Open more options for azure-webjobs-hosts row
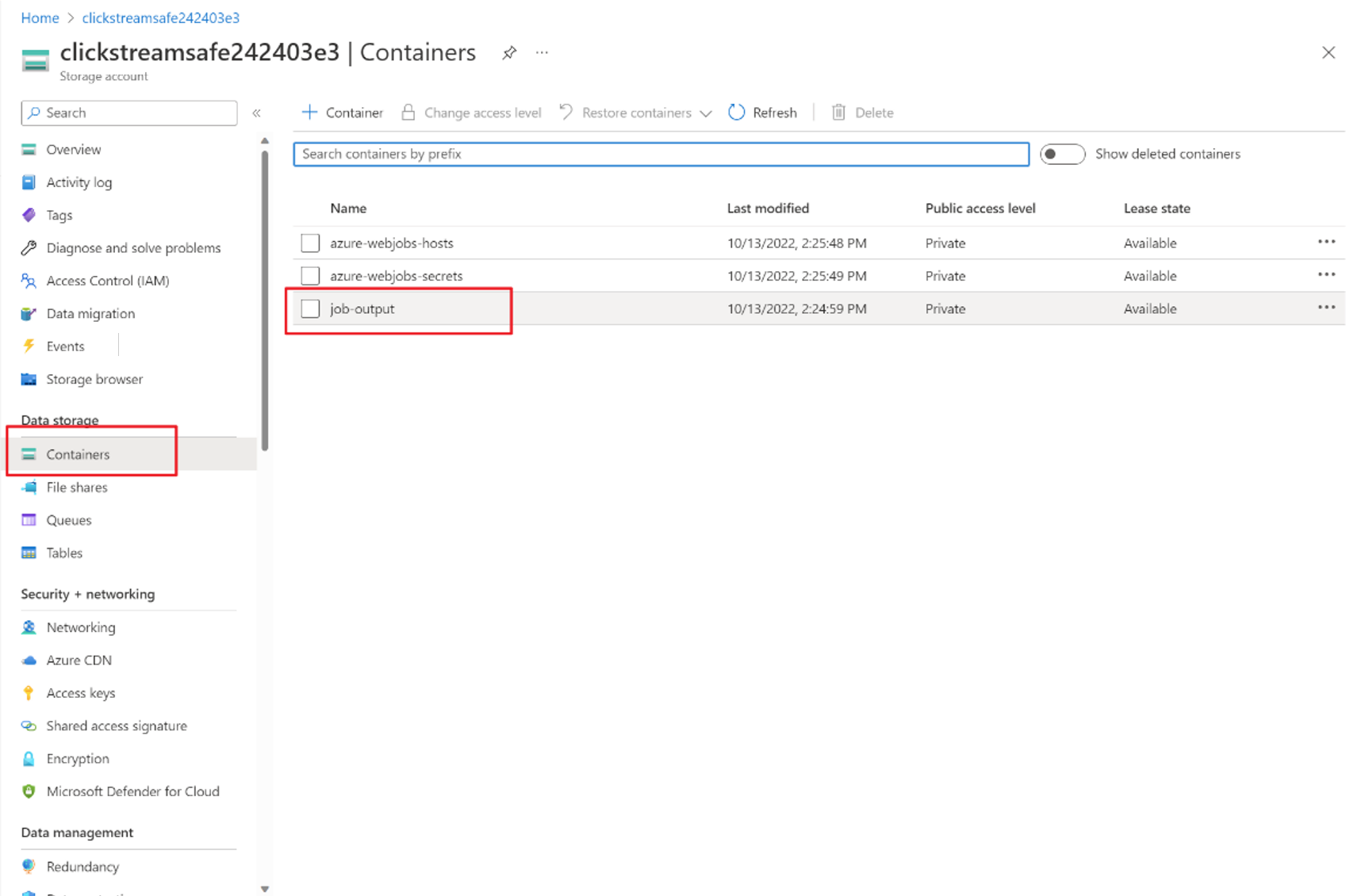Screen dimensions: 1346x896 click(x=1326, y=242)
